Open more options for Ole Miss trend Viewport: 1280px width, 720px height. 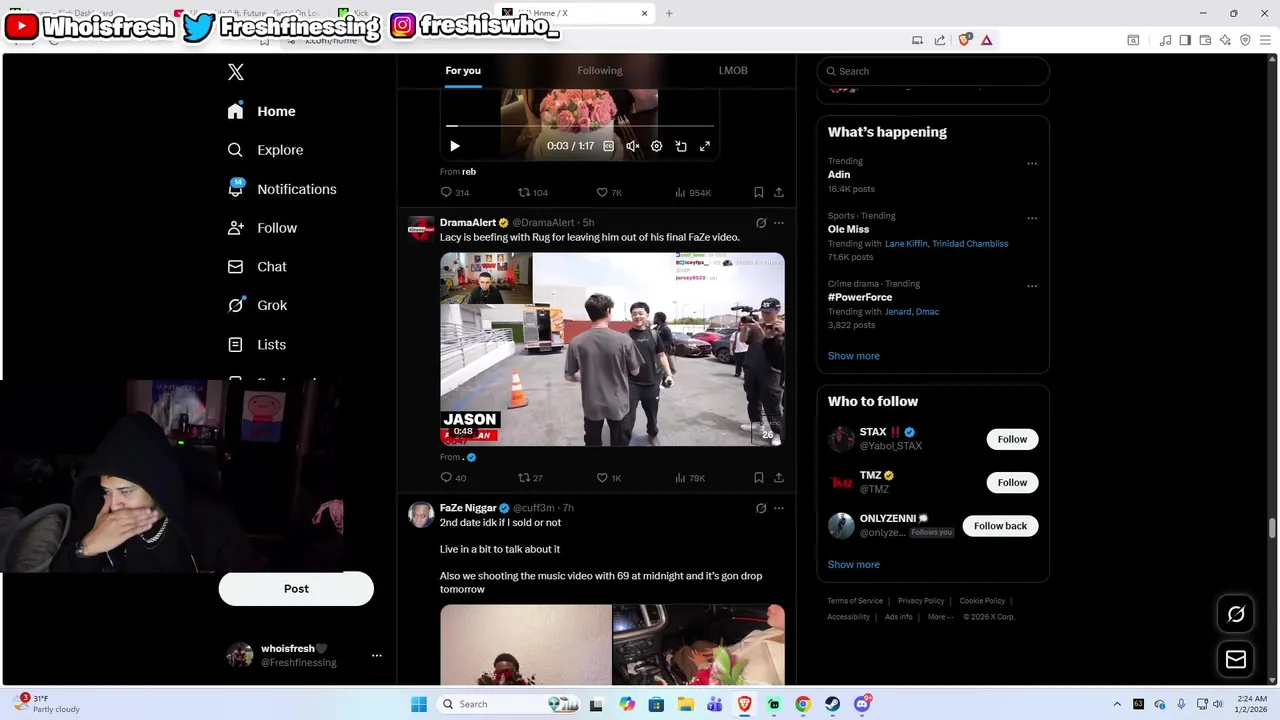[1032, 218]
